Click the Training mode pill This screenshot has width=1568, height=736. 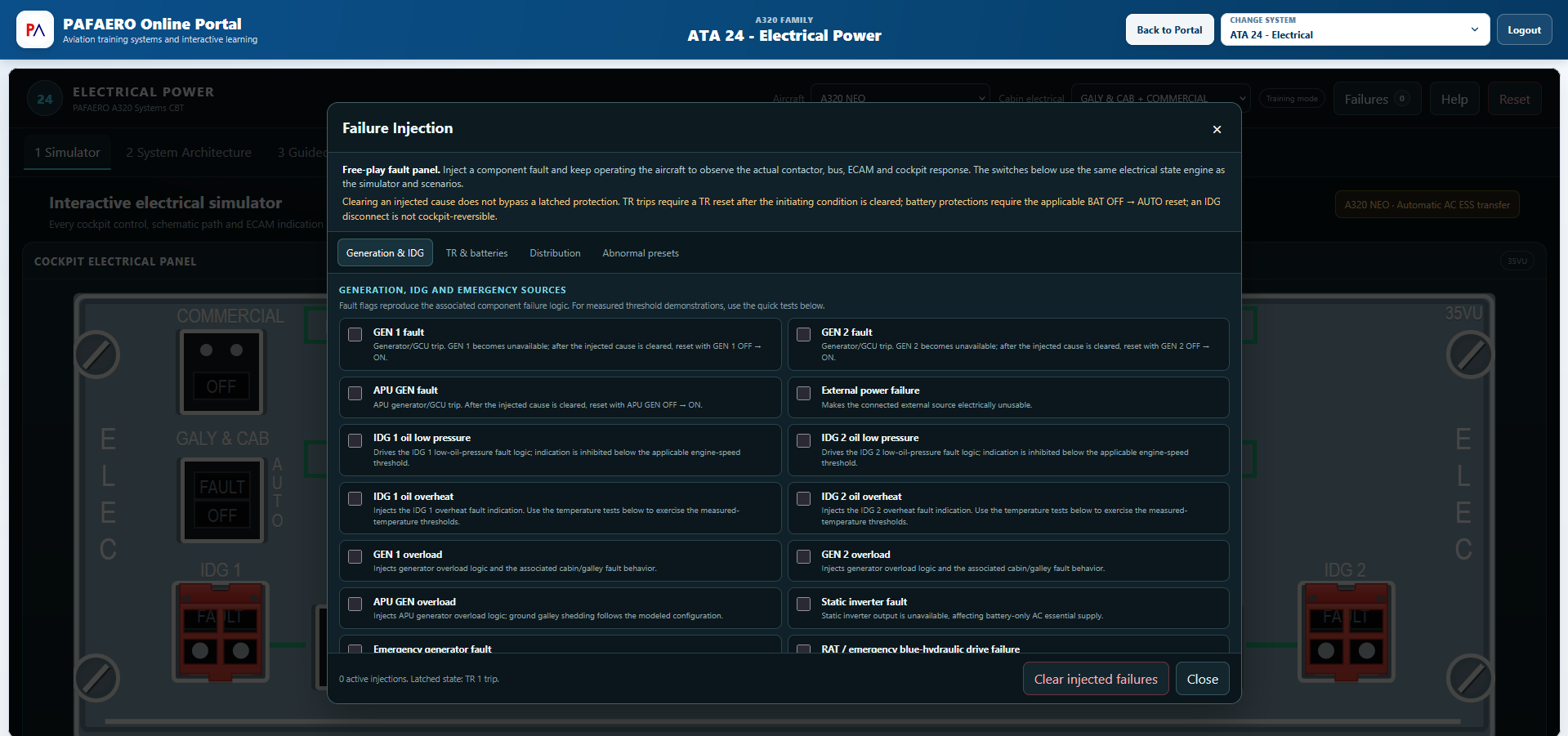tap(1292, 99)
